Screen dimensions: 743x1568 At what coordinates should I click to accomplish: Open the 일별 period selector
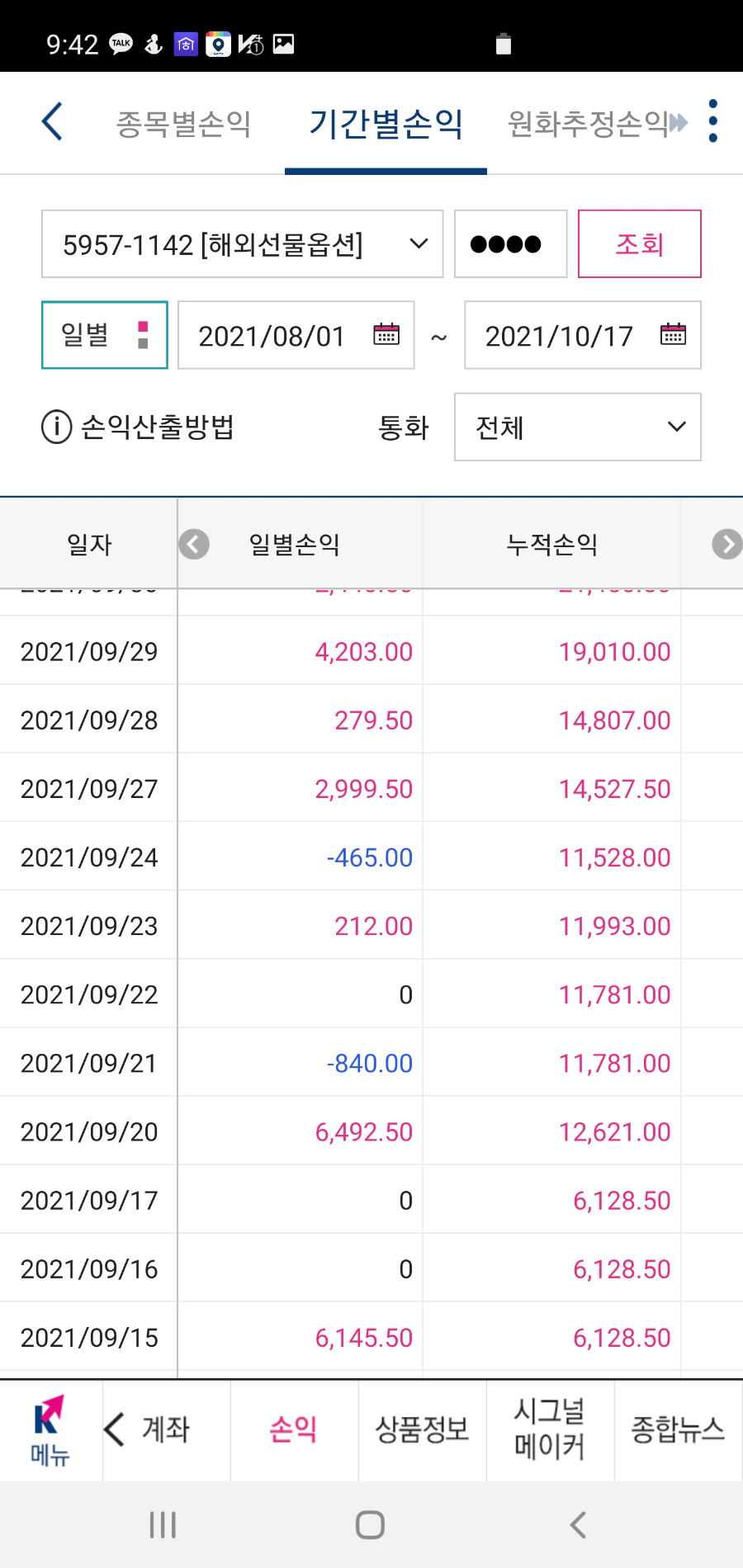105,335
